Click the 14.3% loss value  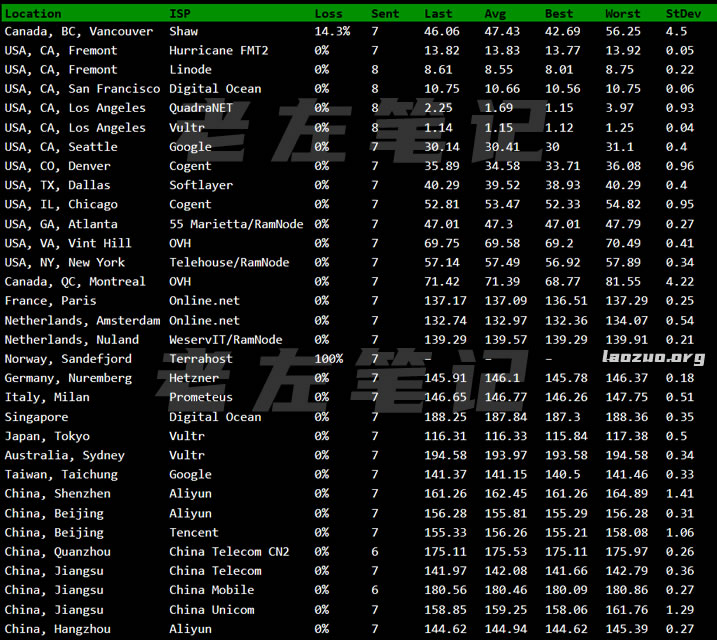(332, 32)
